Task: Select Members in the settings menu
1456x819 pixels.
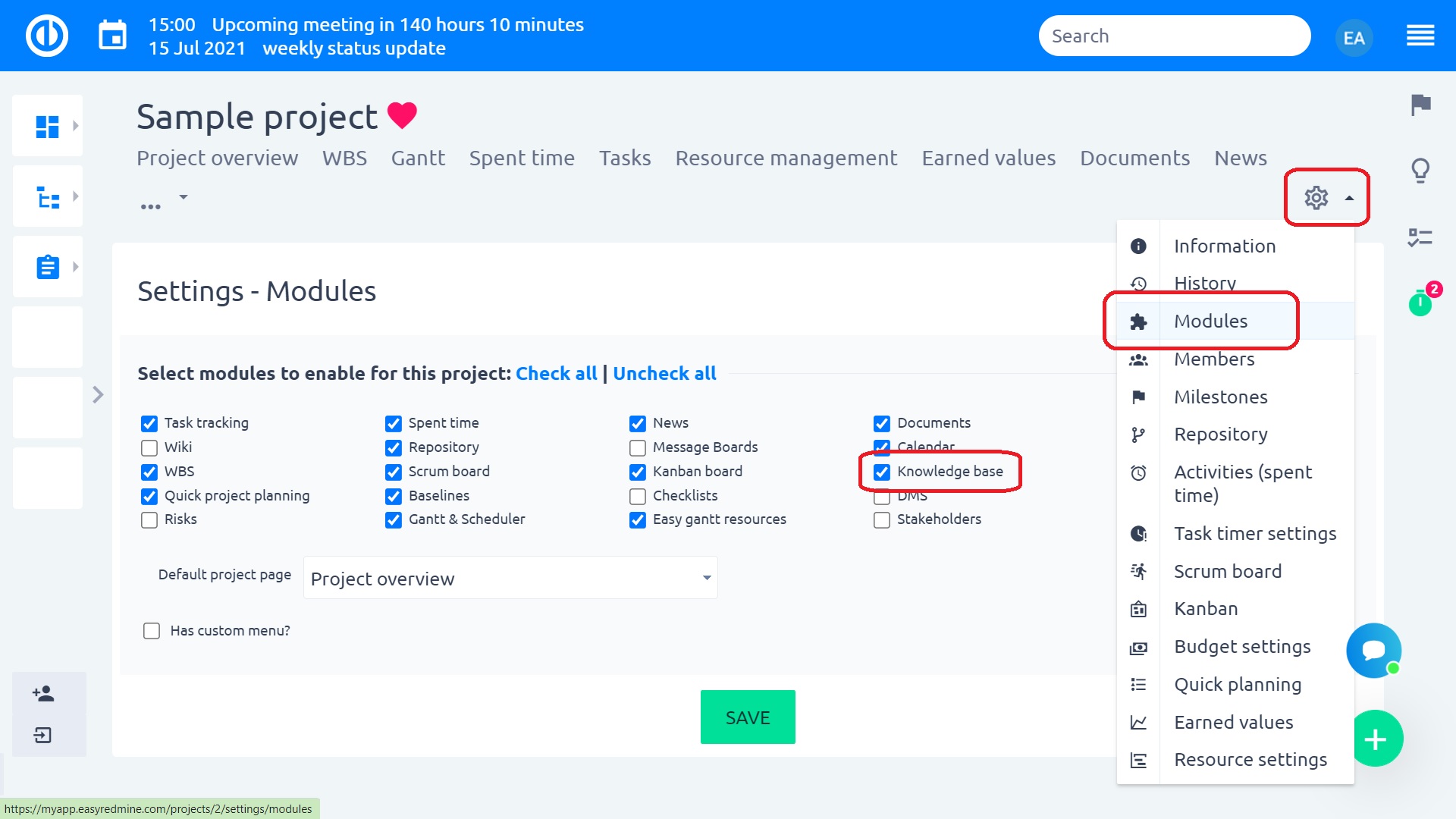Action: (x=1213, y=359)
